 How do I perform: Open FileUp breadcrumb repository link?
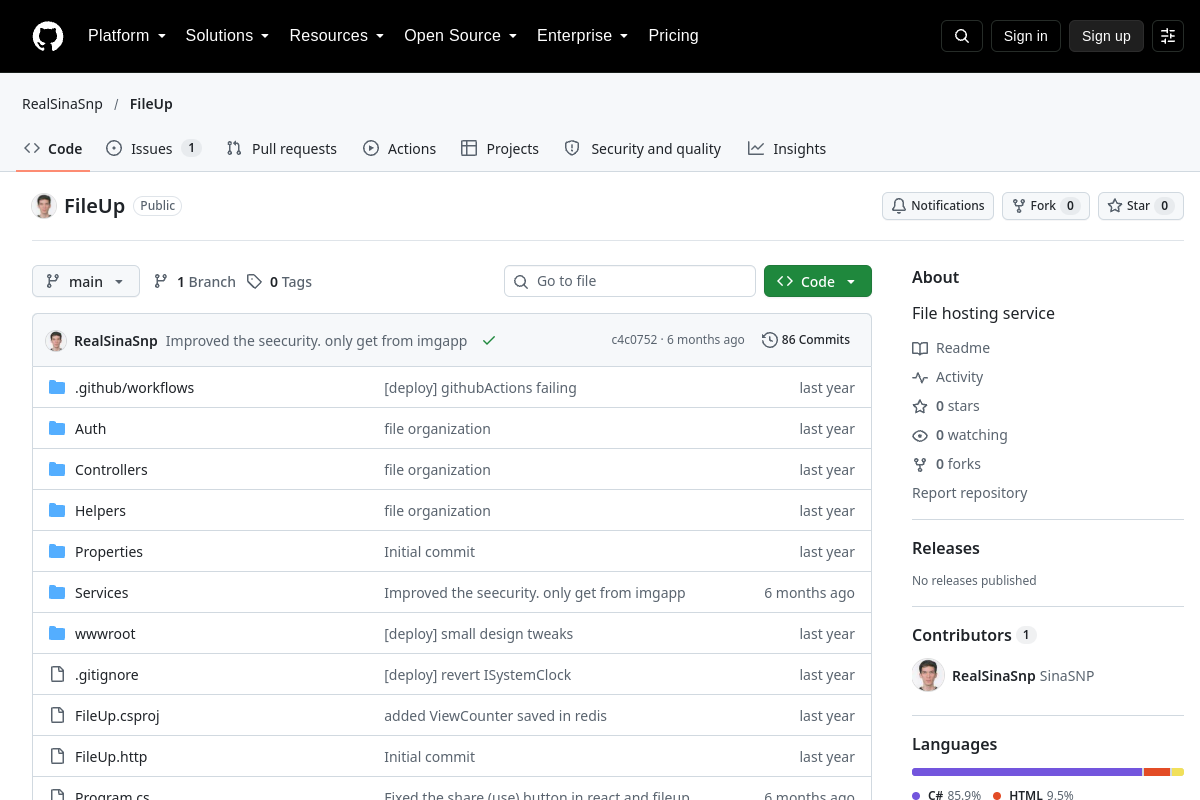(x=151, y=104)
